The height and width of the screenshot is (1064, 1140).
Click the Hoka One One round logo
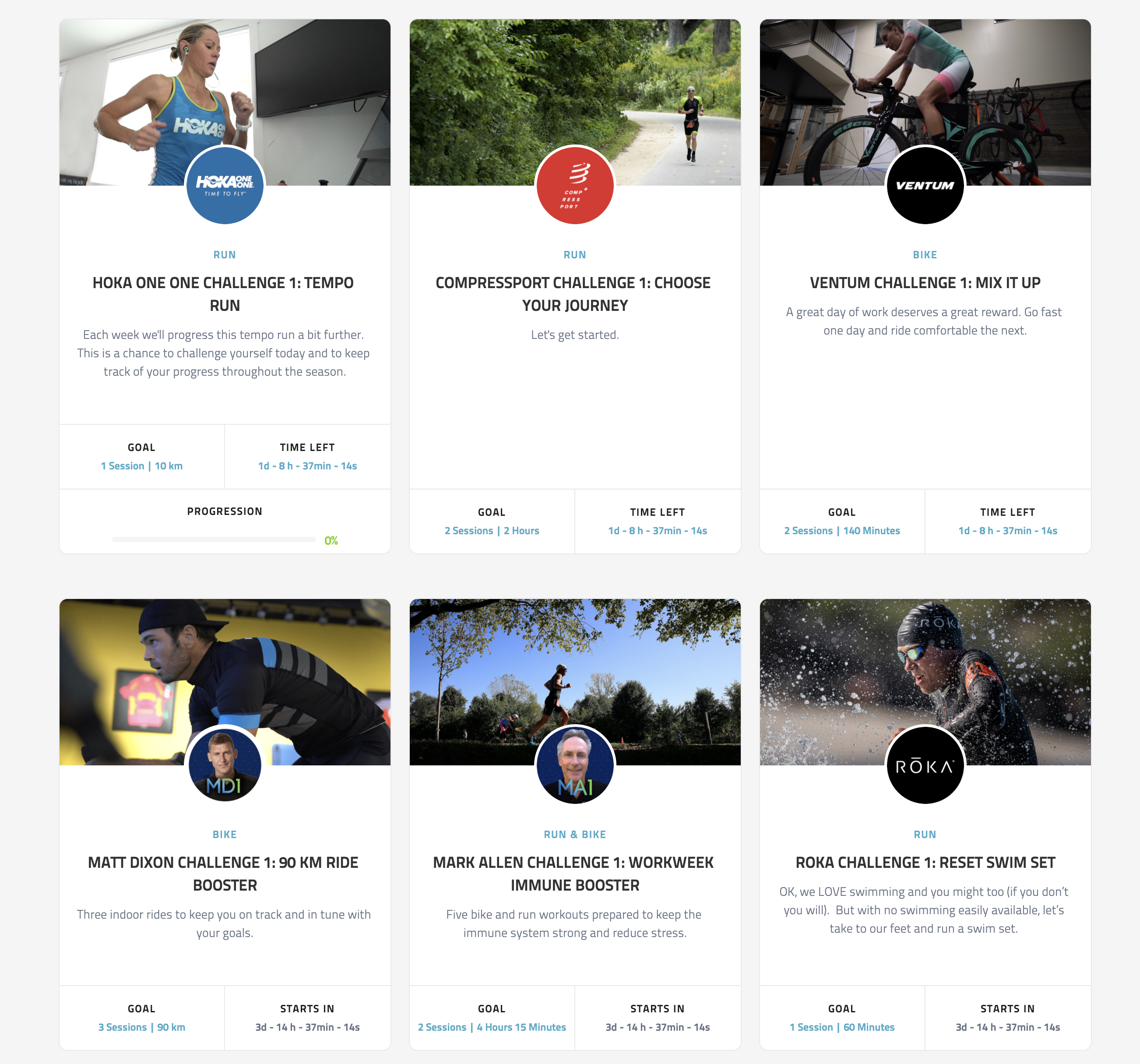[225, 185]
